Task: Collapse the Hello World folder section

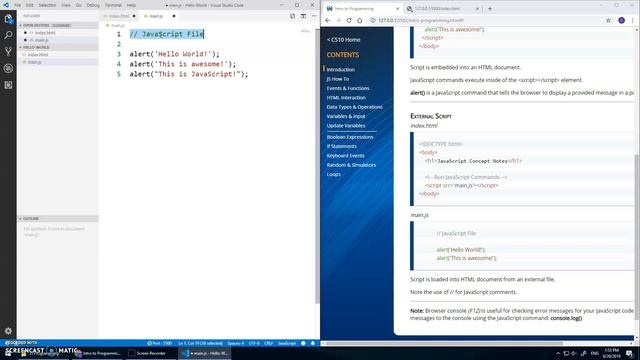Action: (58, 47)
